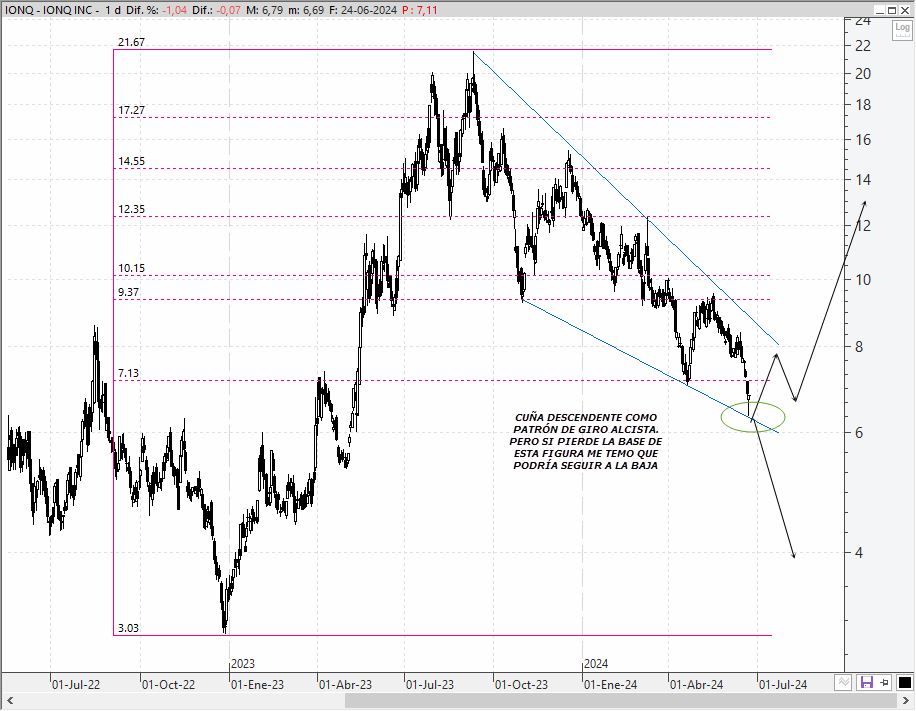Click the 4 price axis label
The image size is (916, 711).
point(859,553)
